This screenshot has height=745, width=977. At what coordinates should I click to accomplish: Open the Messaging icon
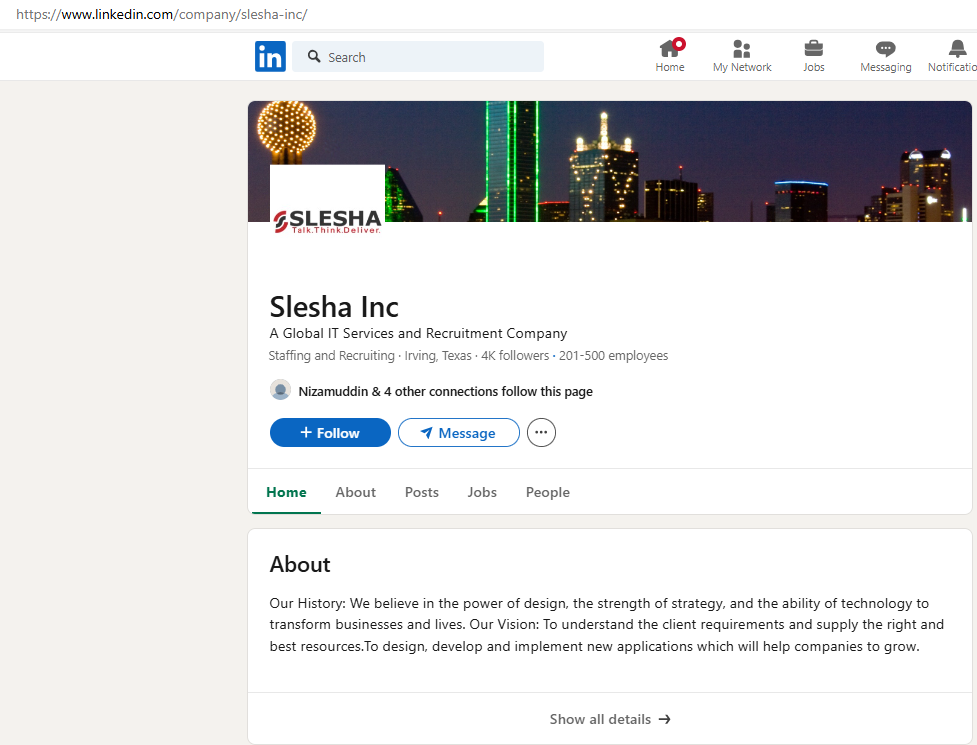[885, 49]
